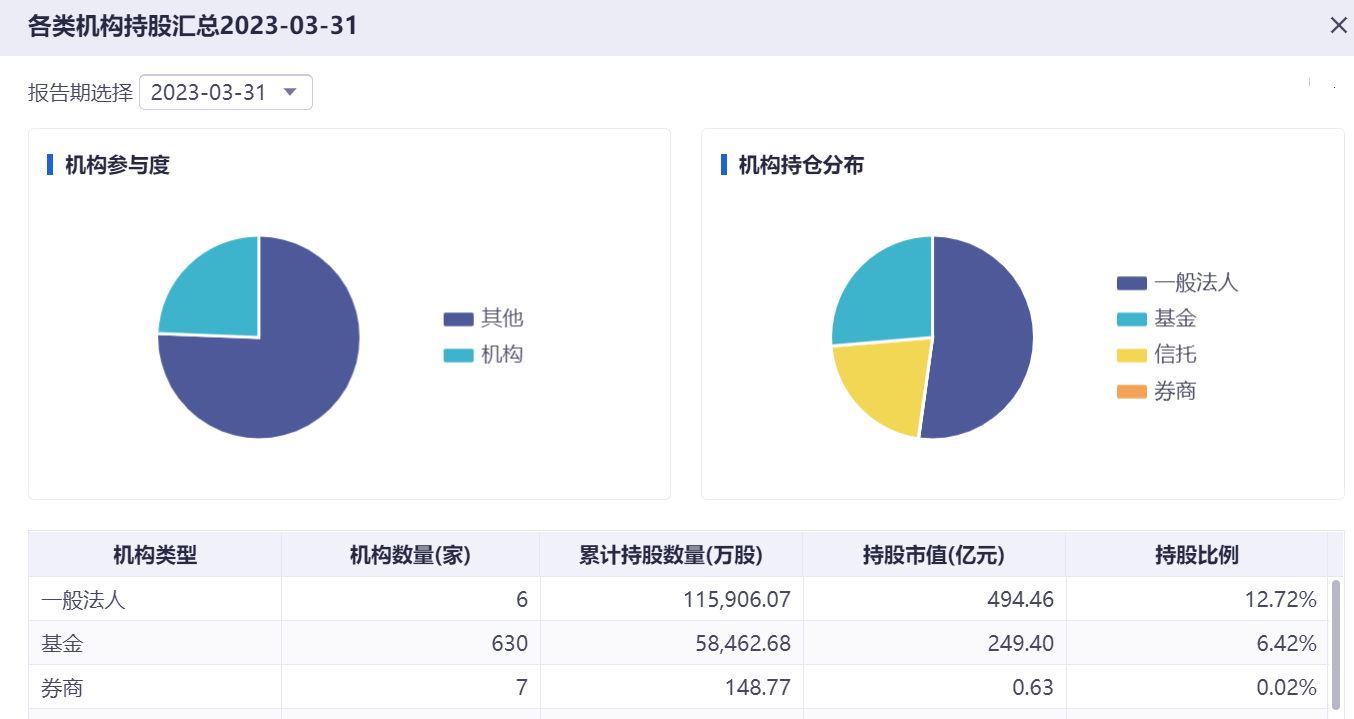The width and height of the screenshot is (1354, 719).
Task: Click the 信托 legend swatch
Action: (x=1131, y=355)
